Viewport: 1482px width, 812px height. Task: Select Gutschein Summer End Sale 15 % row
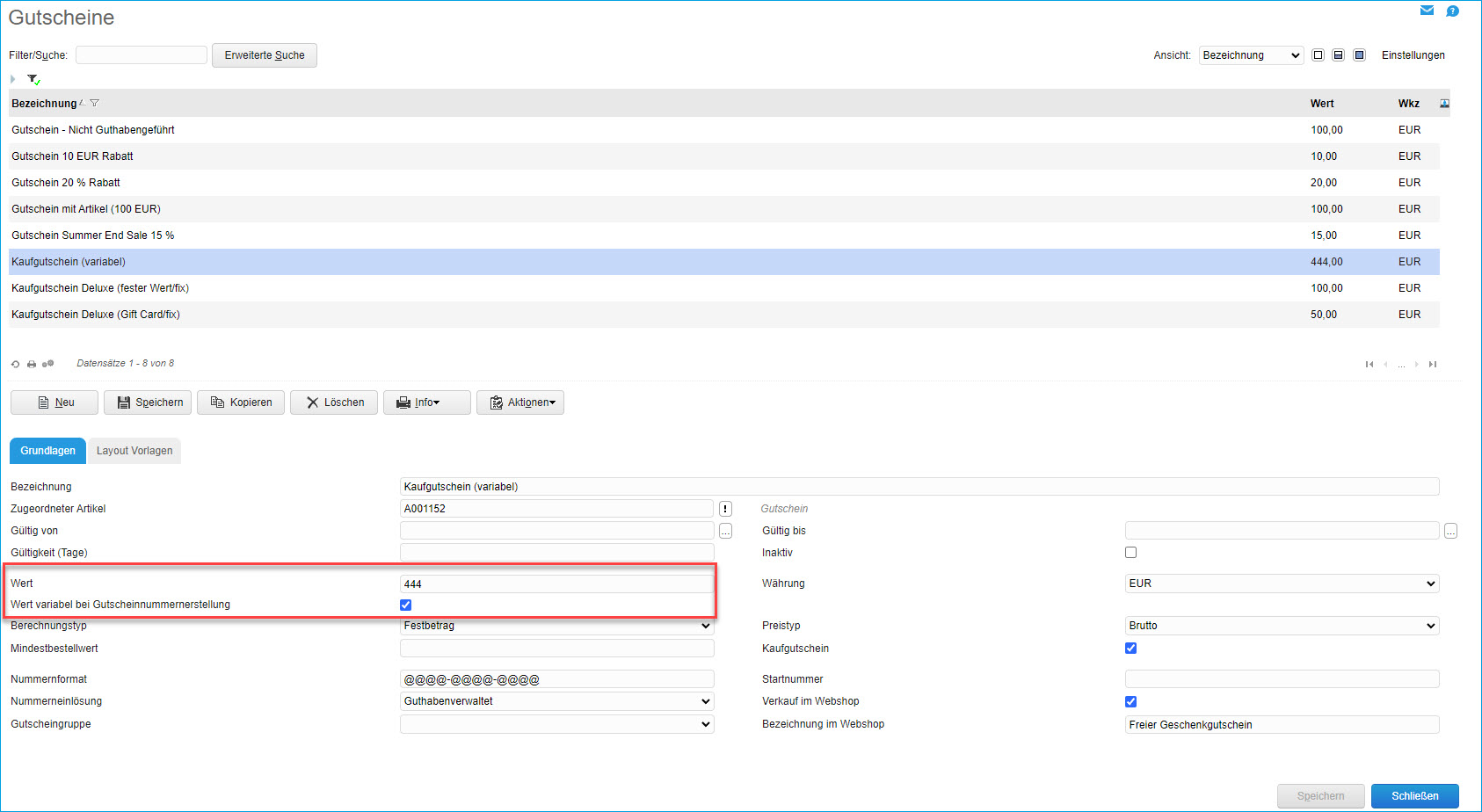click(93, 236)
